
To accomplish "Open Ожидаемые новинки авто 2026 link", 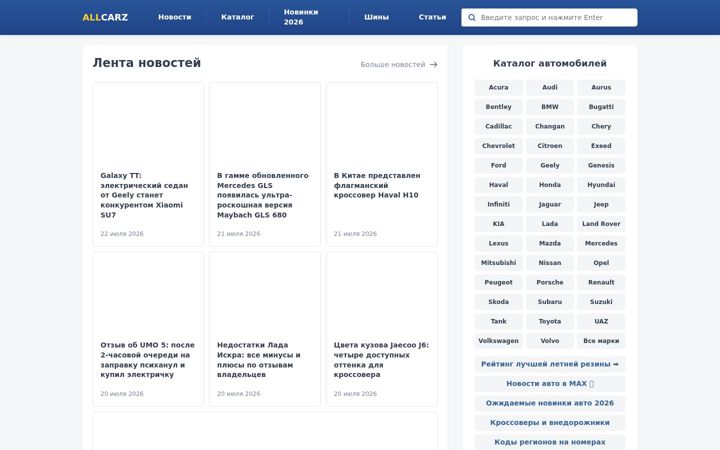I will [550, 403].
